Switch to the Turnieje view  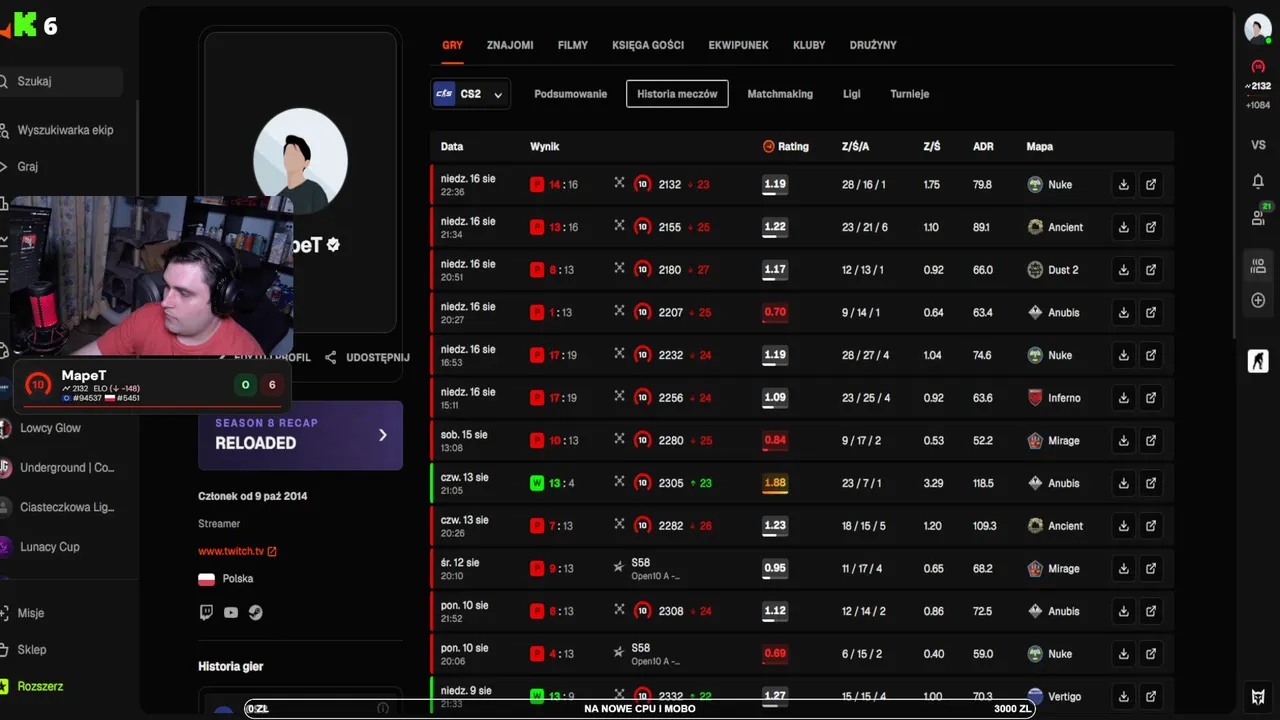(910, 94)
